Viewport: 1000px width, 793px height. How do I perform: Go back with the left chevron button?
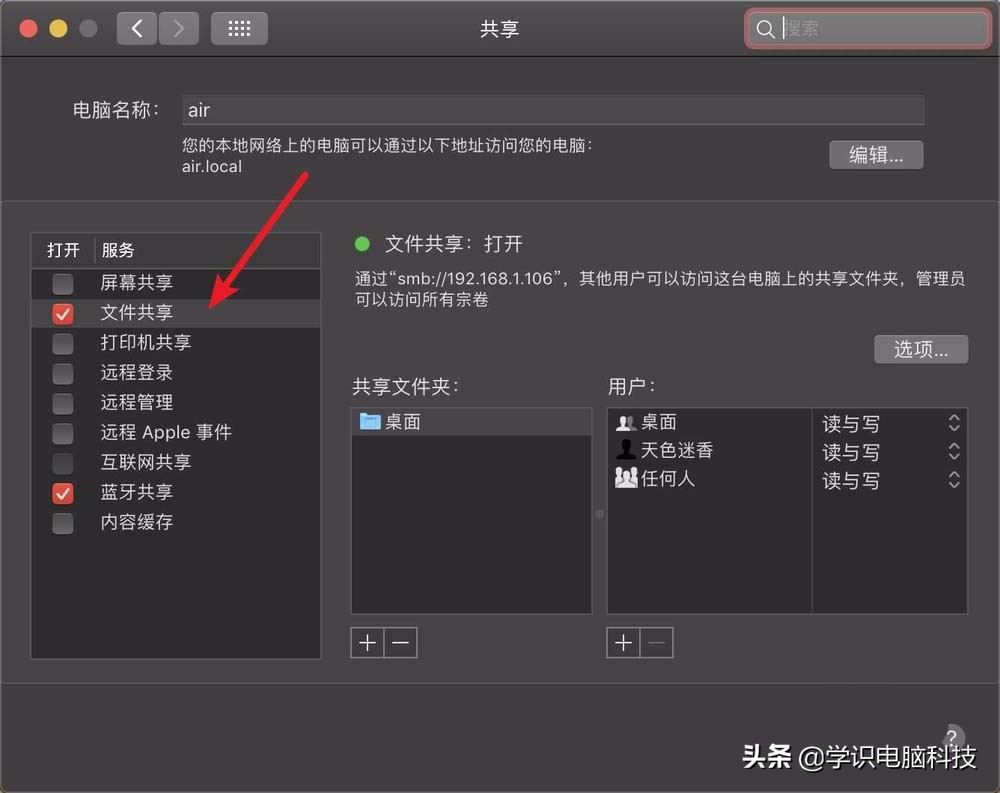136,29
